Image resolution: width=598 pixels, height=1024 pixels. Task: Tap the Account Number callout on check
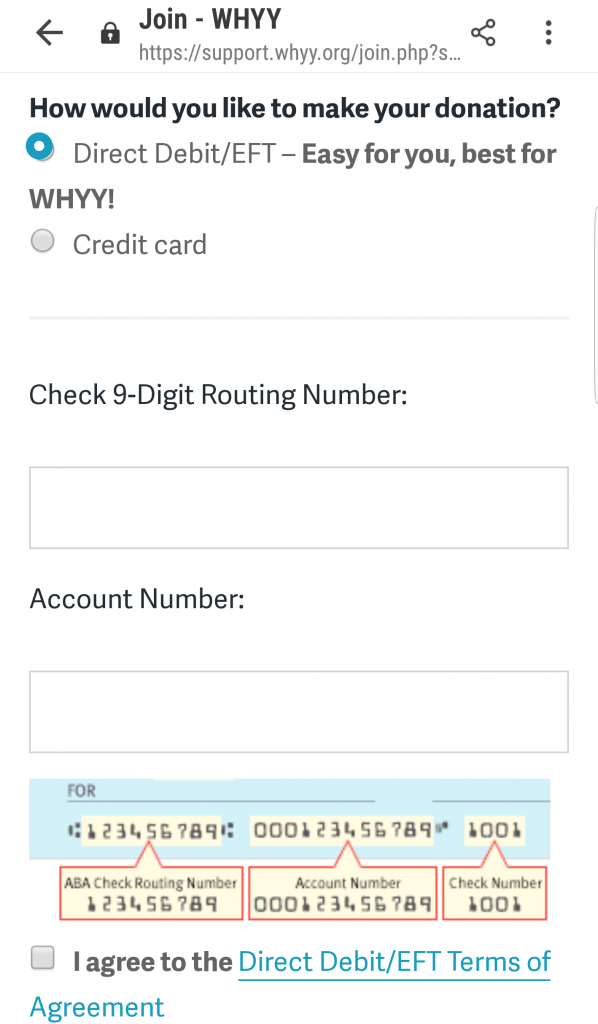point(343,893)
